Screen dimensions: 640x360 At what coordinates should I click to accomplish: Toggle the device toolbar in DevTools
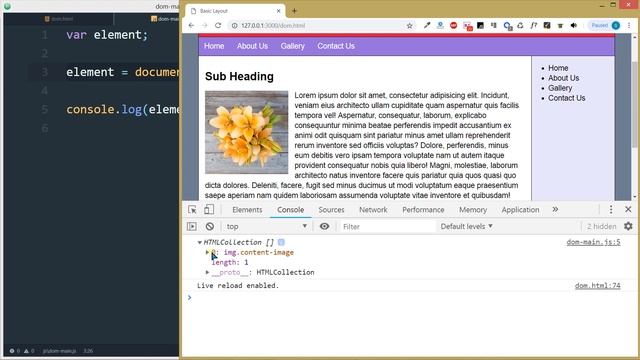pyautogui.click(x=209, y=210)
